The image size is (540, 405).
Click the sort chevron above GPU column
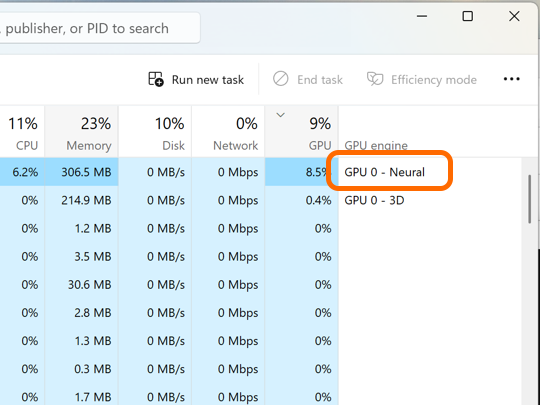(x=281, y=115)
